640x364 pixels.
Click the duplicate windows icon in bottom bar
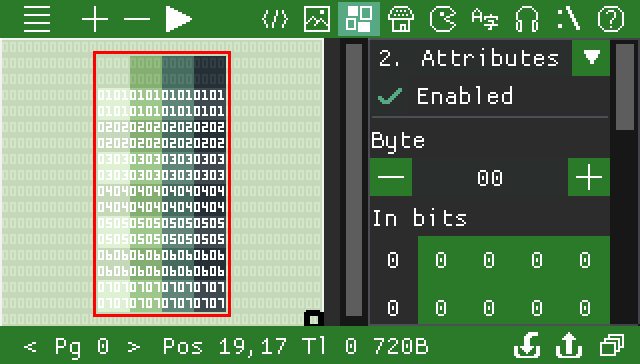pyautogui.click(x=611, y=345)
